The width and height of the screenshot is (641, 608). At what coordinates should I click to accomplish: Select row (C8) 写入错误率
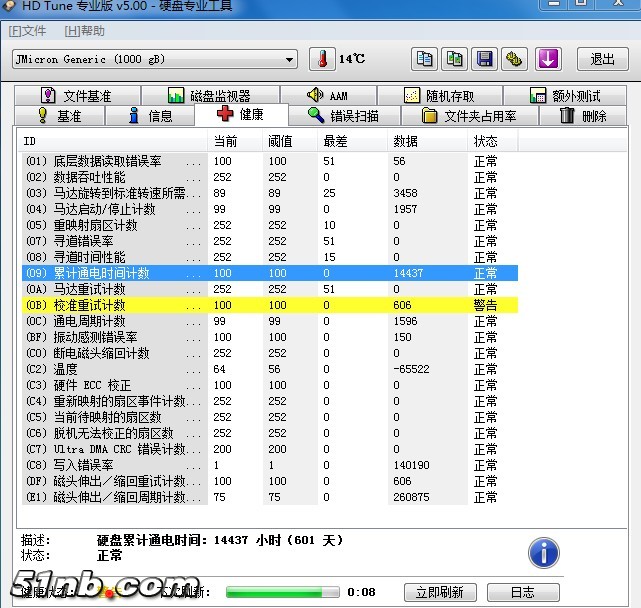[x=270, y=465]
